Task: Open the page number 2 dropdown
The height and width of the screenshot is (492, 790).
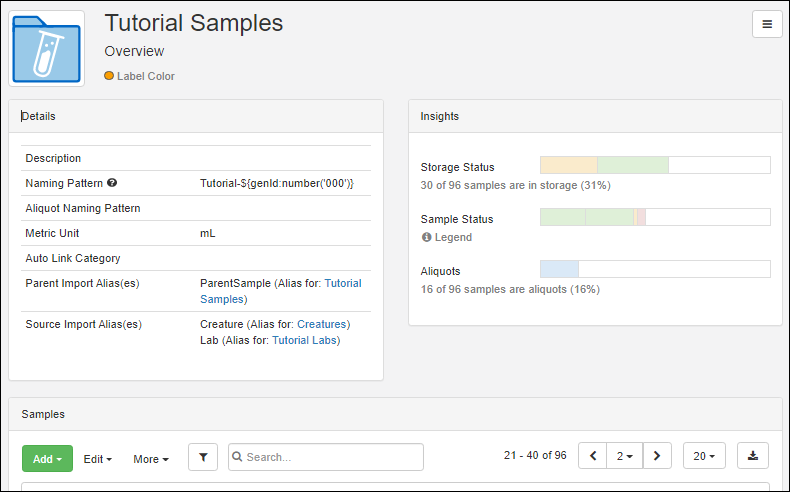Action: click(625, 456)
